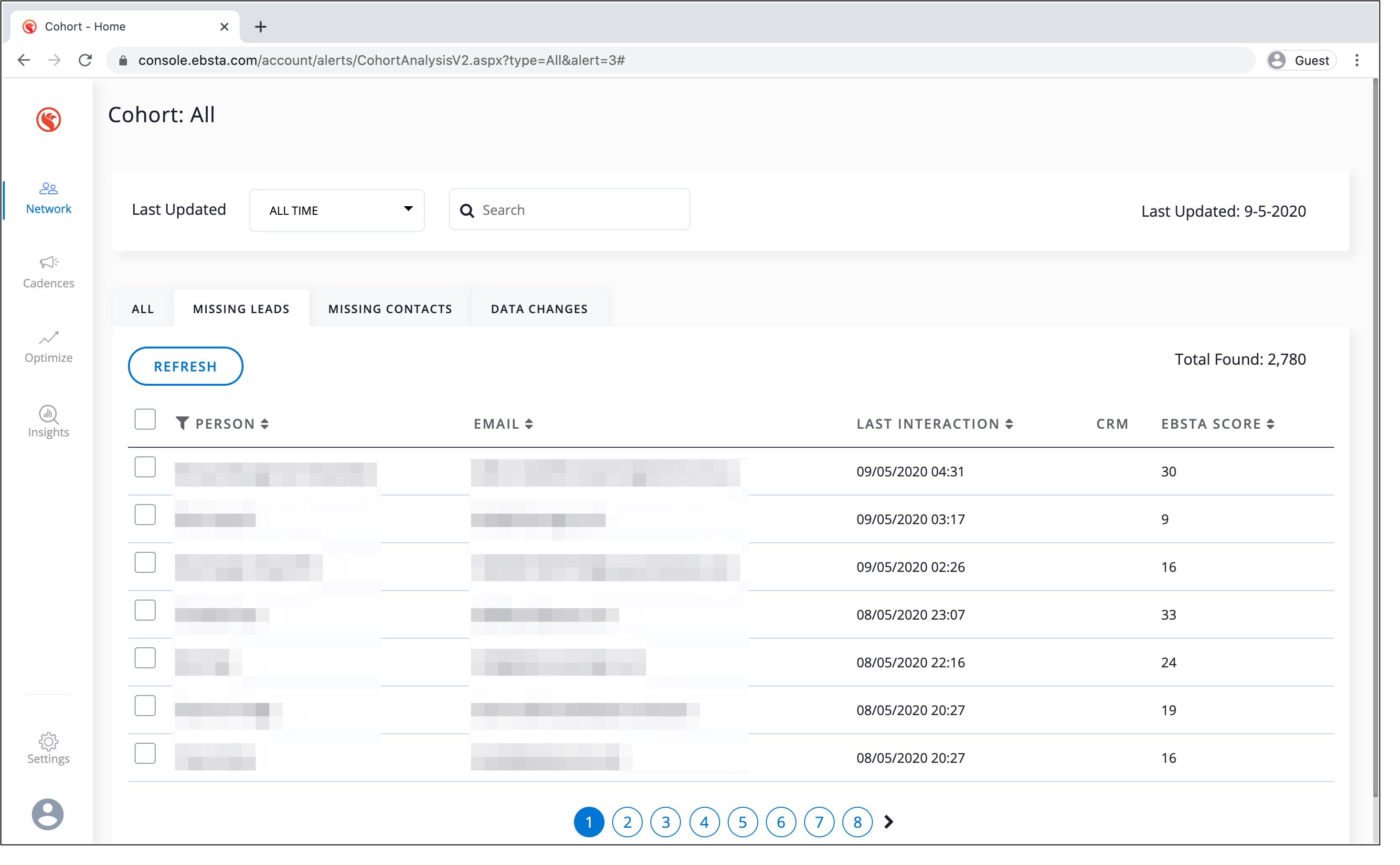This screenshot has width=1400, height=865.
Task: Reload the page with browser refresh icon
Action: 85,60
